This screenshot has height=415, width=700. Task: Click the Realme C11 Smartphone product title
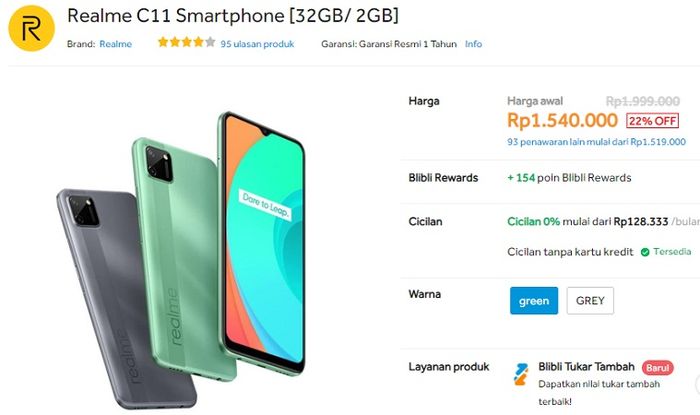[x=233, y=16]
